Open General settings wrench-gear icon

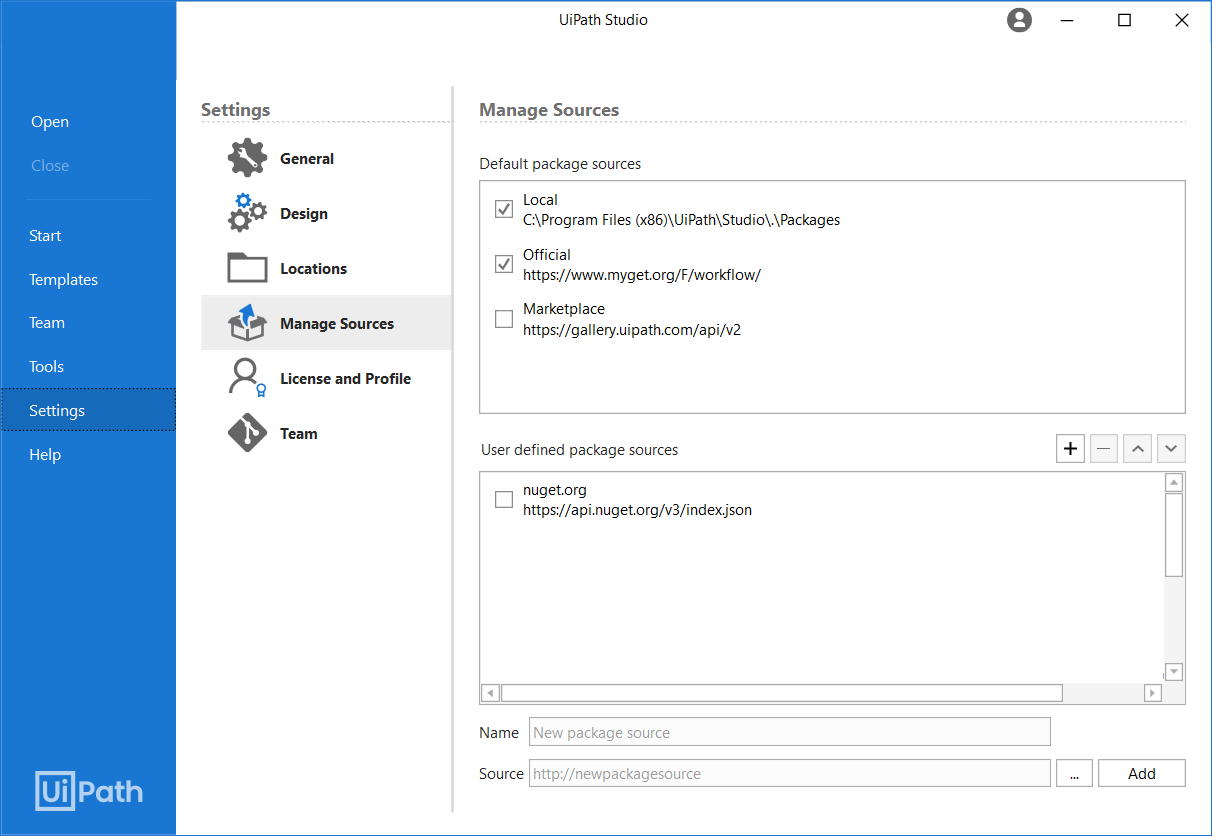(x=247, y=158)
